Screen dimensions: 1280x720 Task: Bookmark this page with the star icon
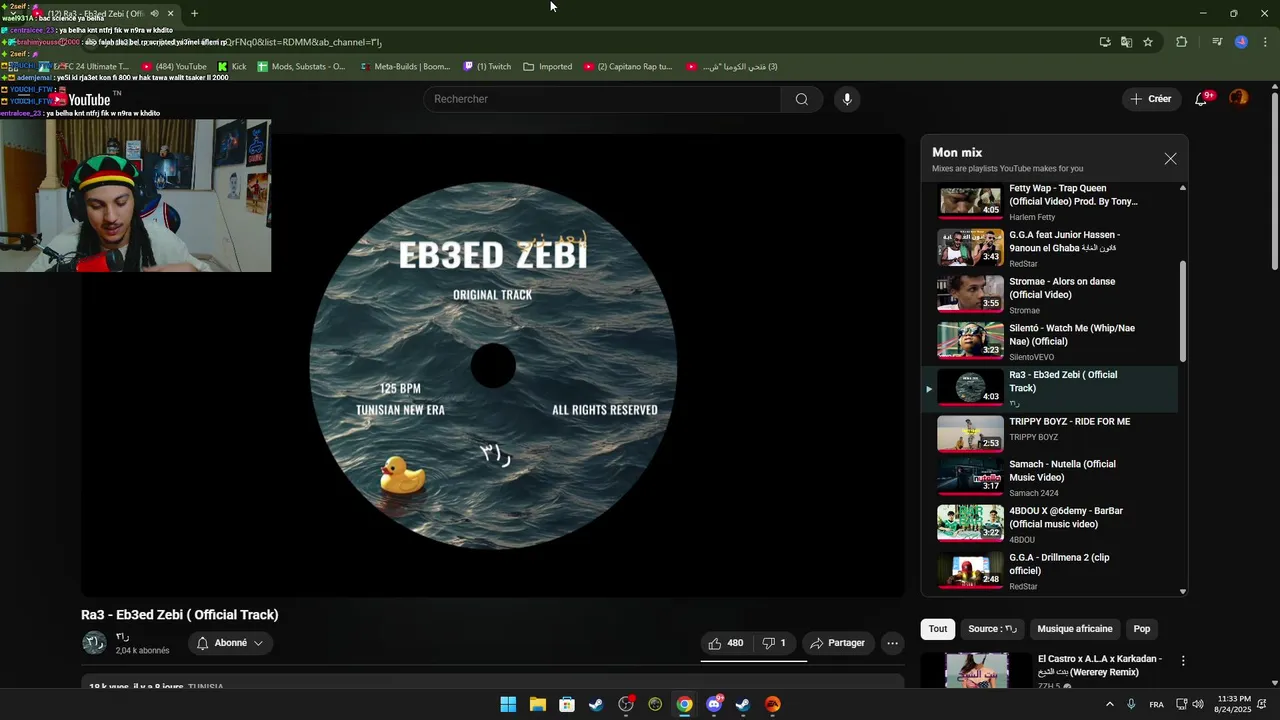(x=1148, y=42)
